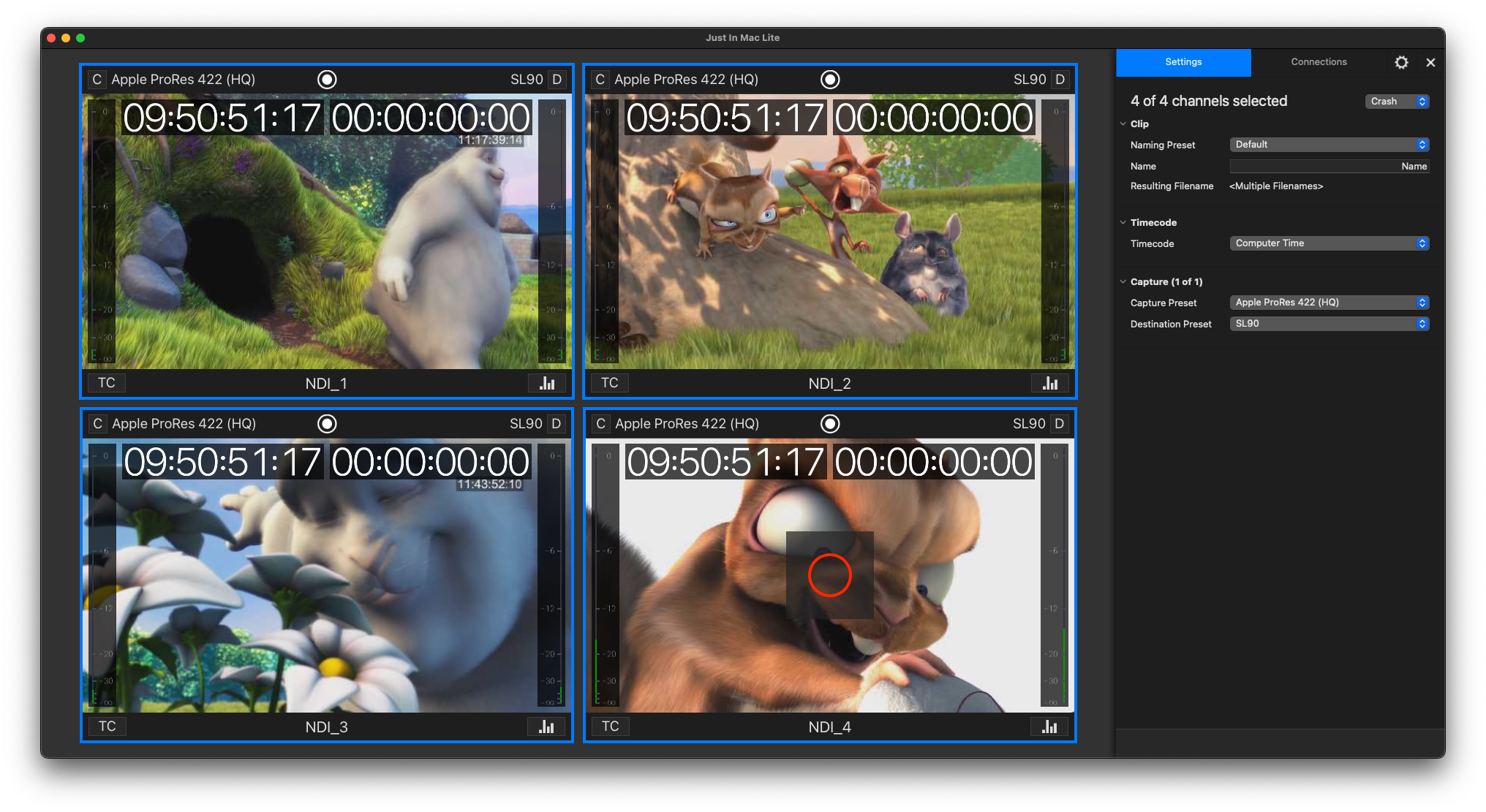Viewport: 1486px width, 812px height.
Task: Toggle the TC button on NDI_3
Action: pyautogui.click(x=108, y=726)
